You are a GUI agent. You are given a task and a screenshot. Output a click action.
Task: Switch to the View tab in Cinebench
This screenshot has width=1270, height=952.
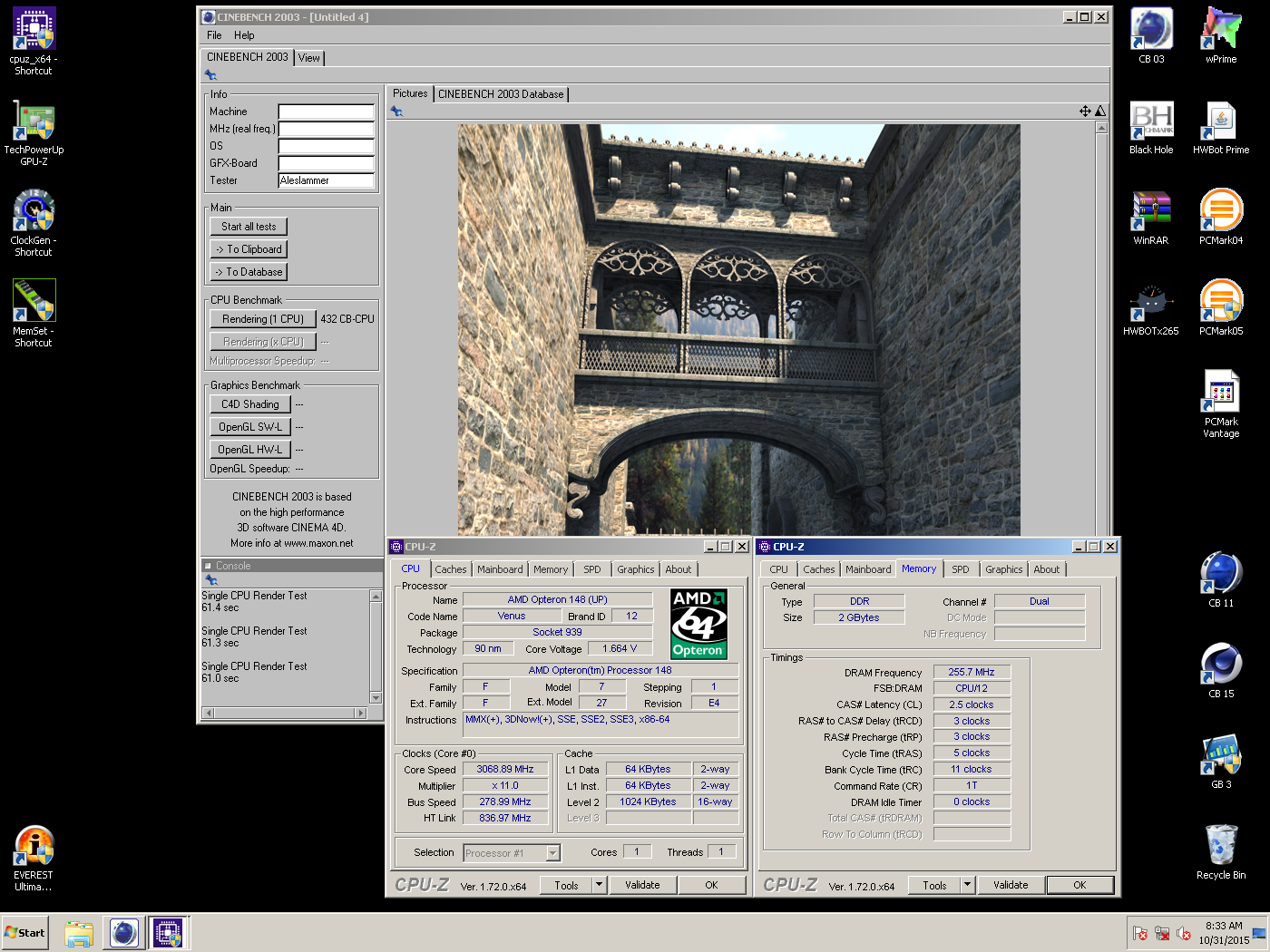(309, 58)
